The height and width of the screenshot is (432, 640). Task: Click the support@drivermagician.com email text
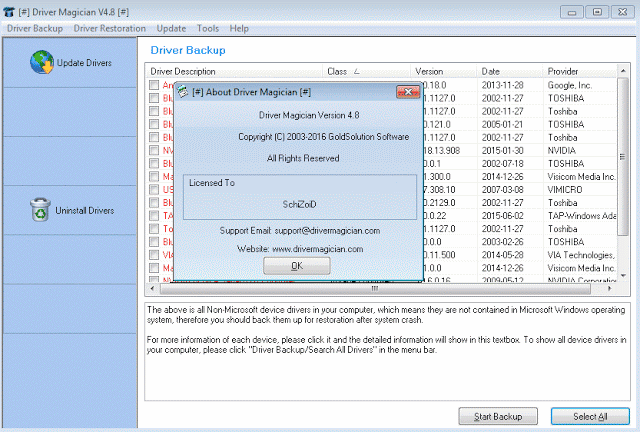pos(327,231)
